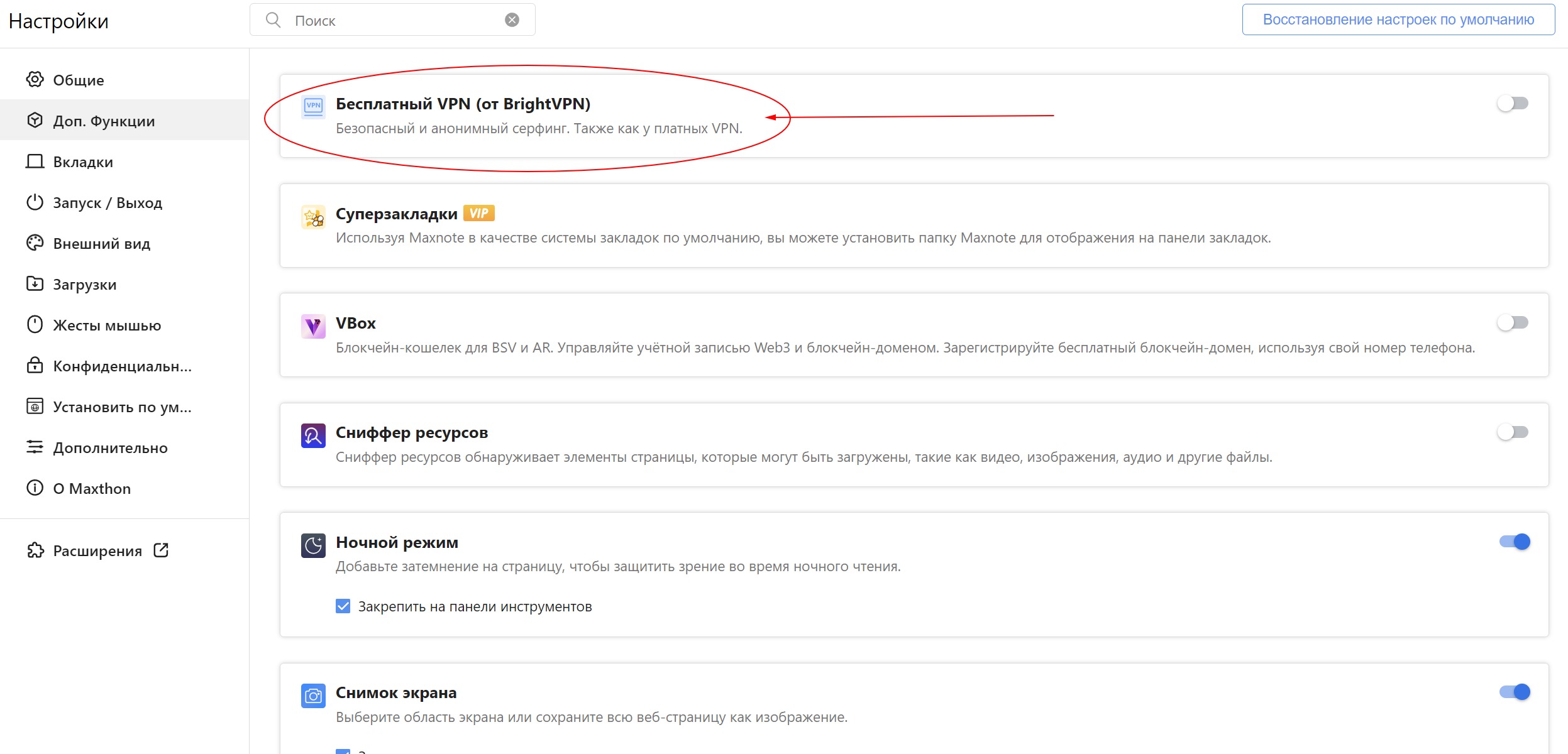Click the Screenshot camera icon
Screen dimensions: 1568x754
[x=313, y=696]
